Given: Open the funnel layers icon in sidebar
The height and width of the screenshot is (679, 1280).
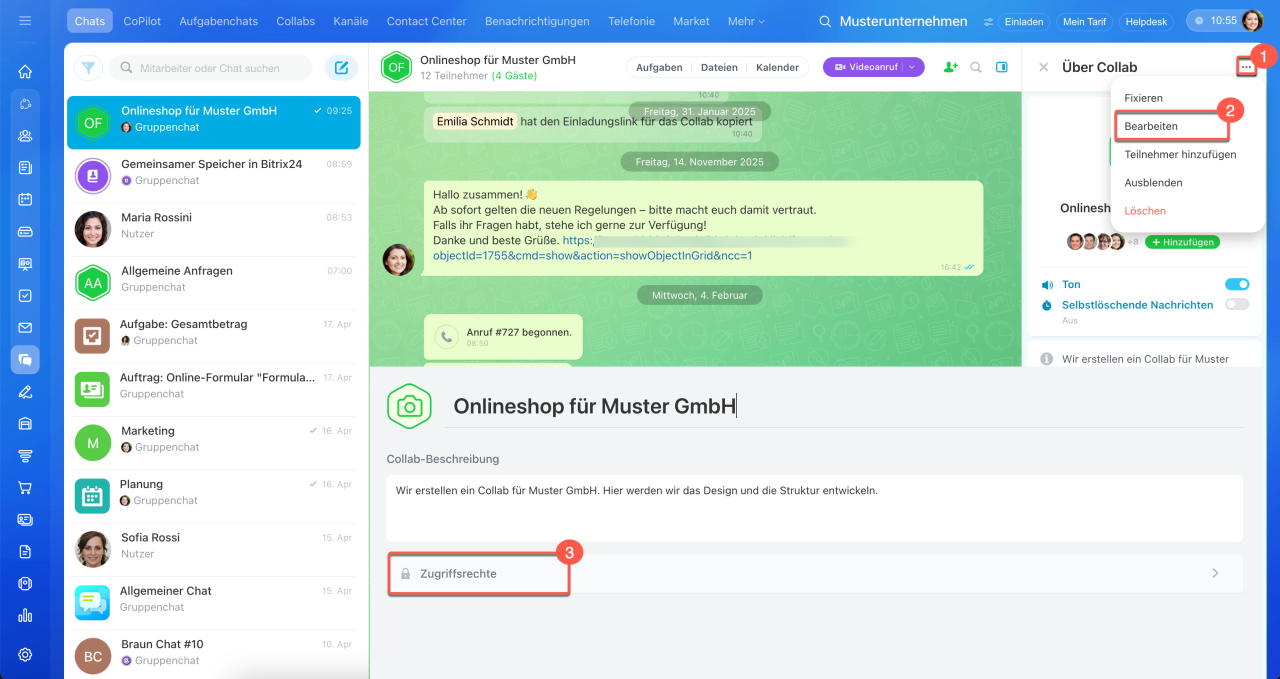Looking at the screenshot, I should pos(25,456).
